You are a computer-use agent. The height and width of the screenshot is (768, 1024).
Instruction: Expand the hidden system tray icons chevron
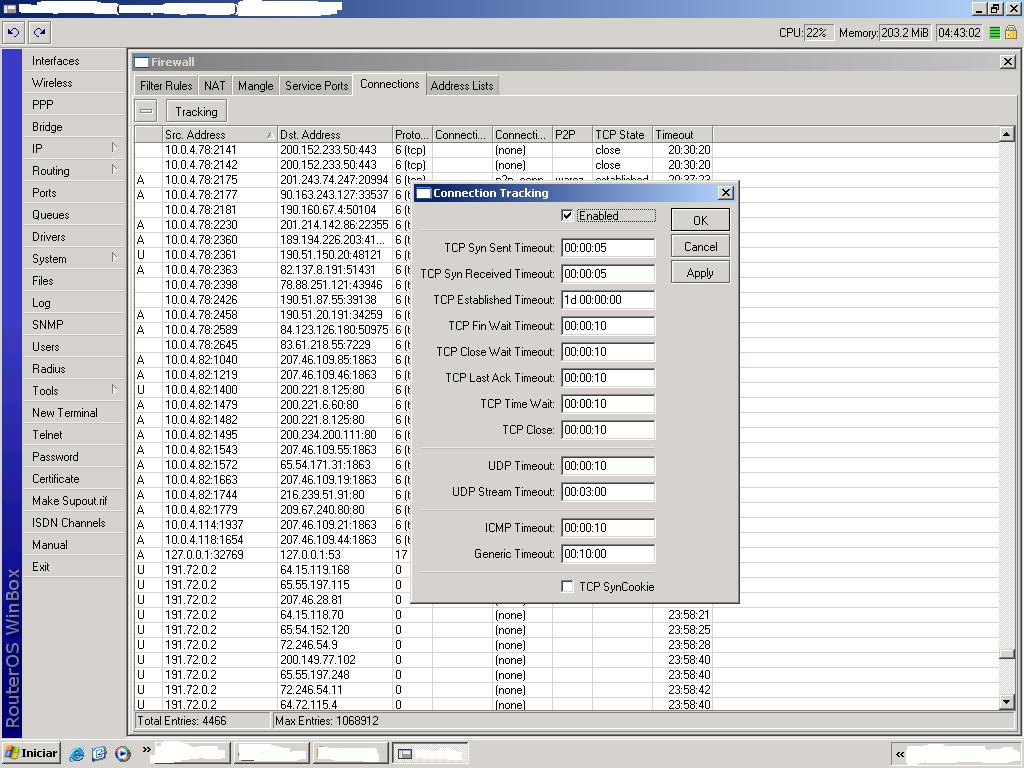pos(899,754)
